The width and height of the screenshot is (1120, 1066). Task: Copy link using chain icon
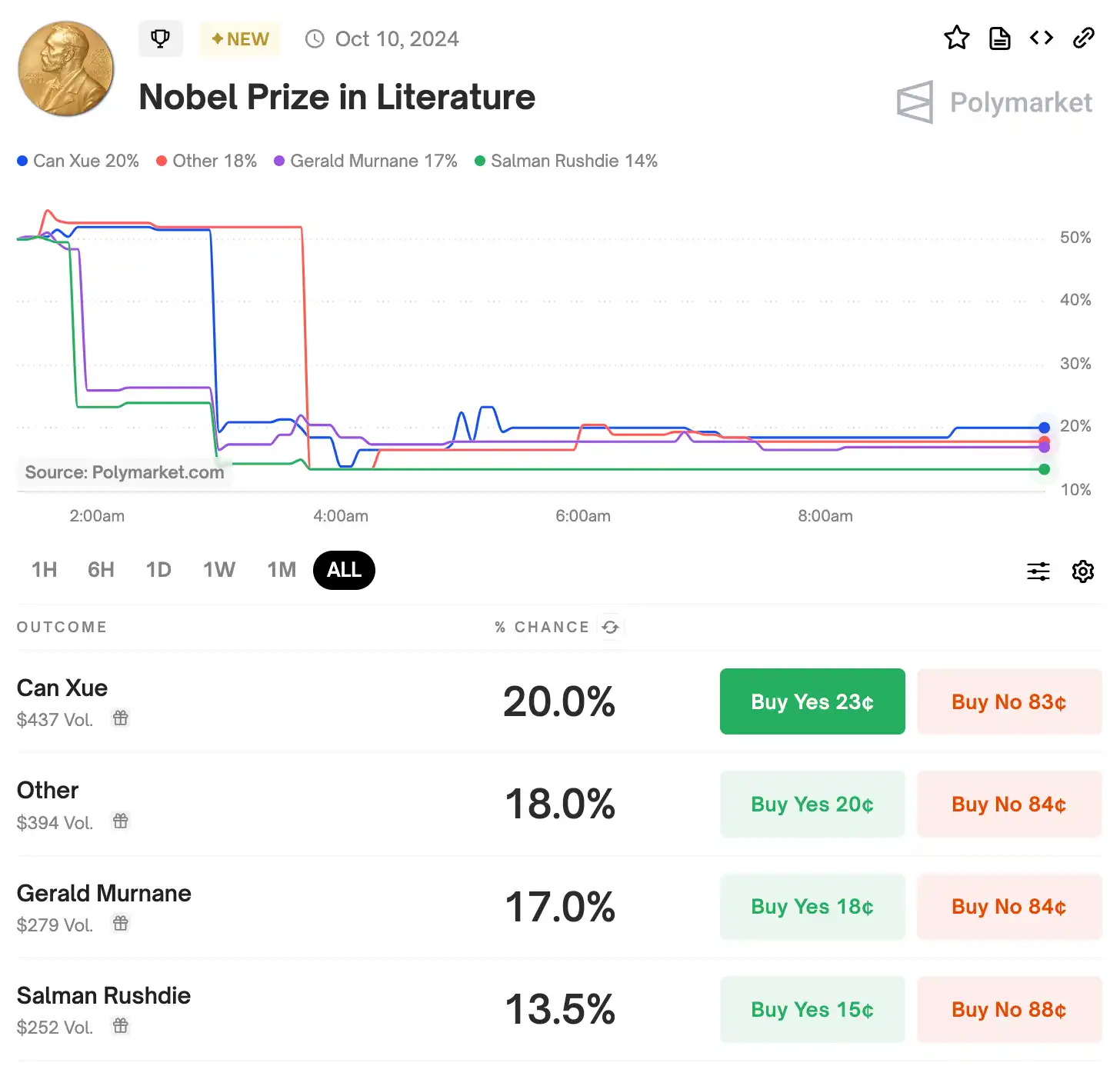click(1084, 38)
